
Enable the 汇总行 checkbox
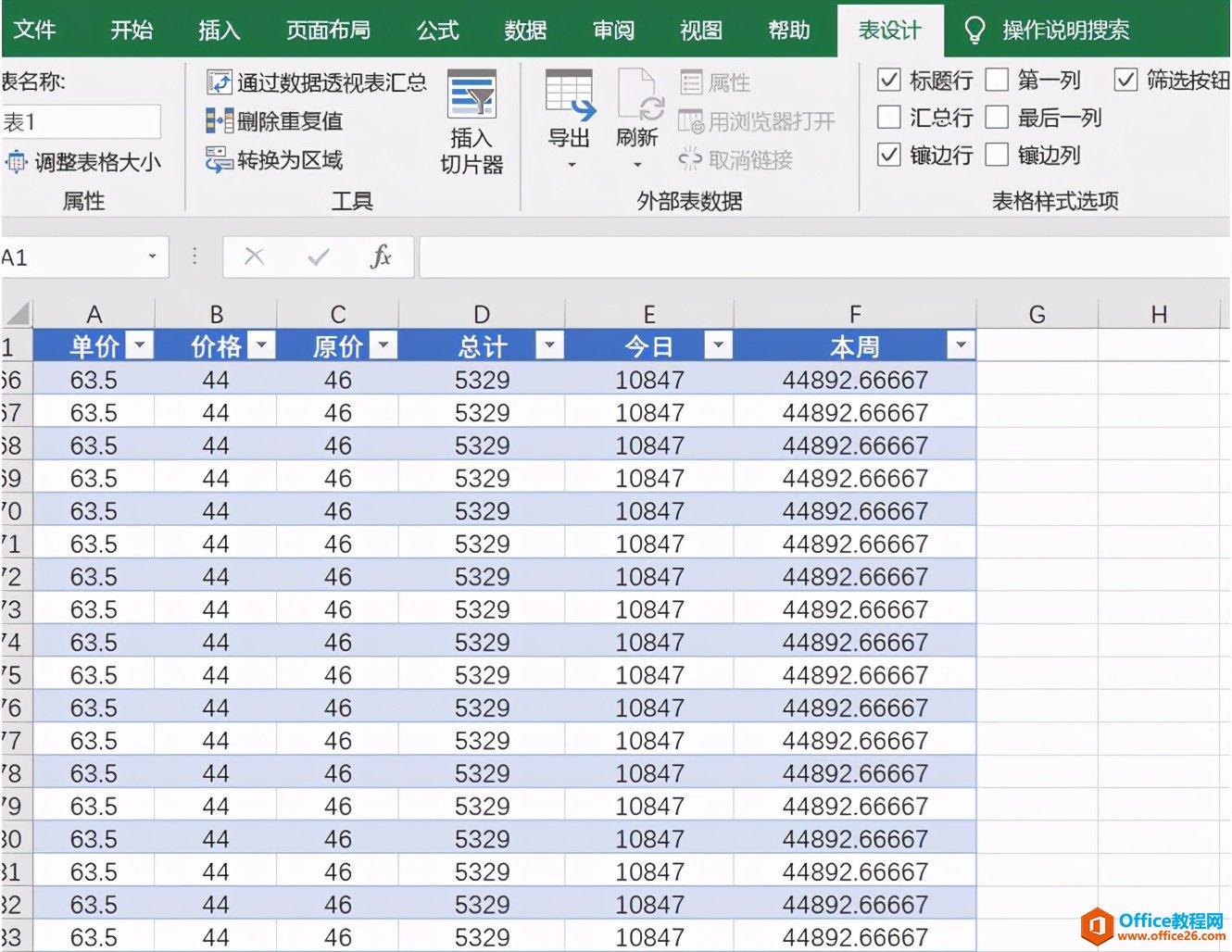pyautogui.click(x=888, y=117)
